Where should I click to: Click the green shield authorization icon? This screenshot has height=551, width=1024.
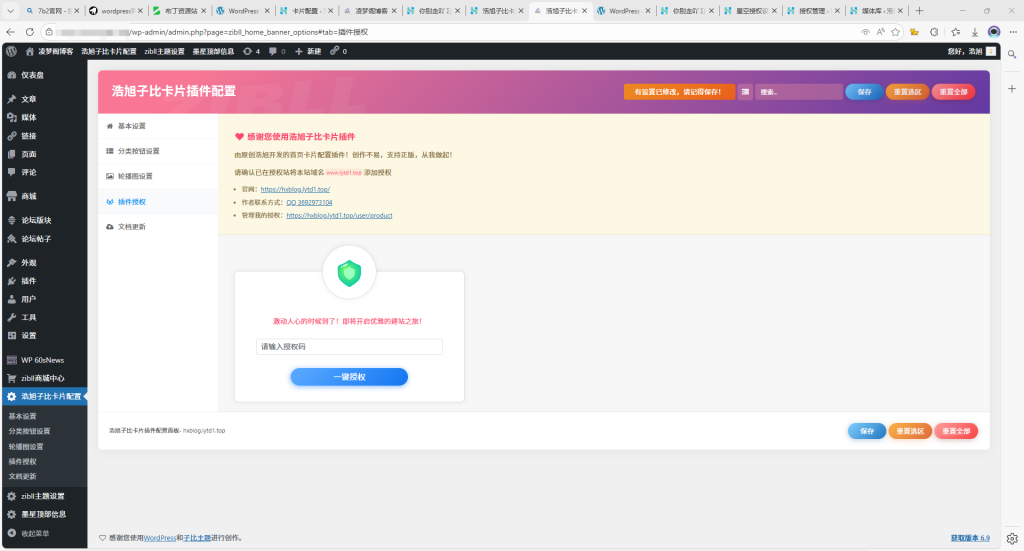pos(349,273)
